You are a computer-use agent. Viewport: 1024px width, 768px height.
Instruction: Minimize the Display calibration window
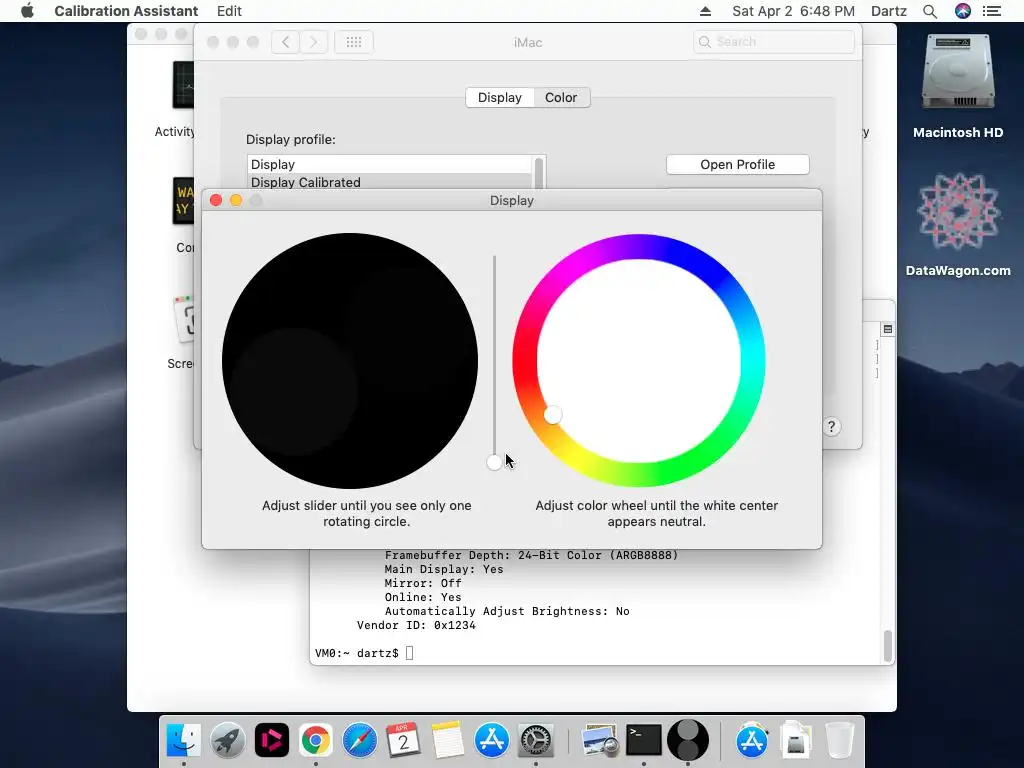[236, 200]
